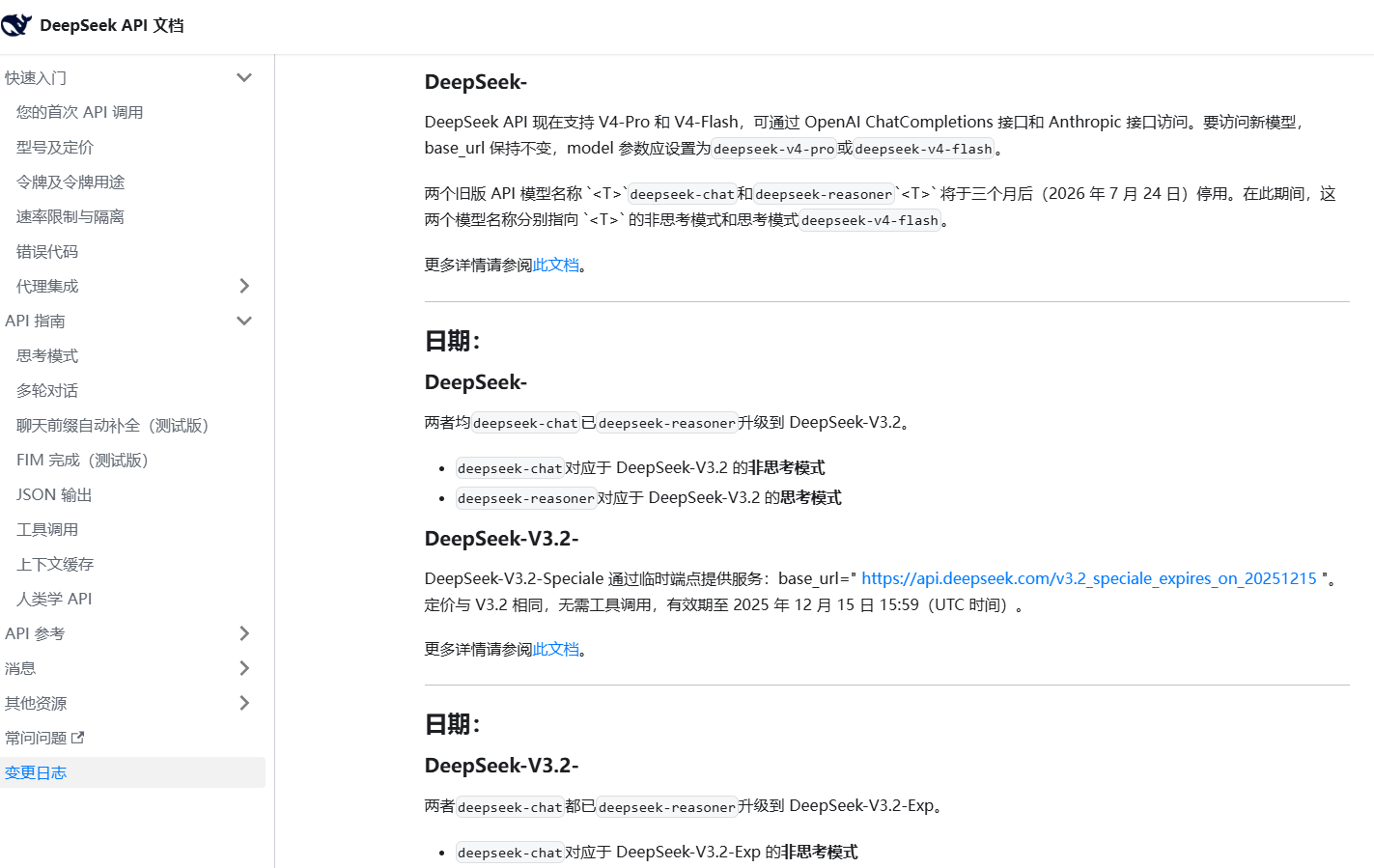Open 聊天前缀自动补全（测试版）page

click(x=112, y=425)
